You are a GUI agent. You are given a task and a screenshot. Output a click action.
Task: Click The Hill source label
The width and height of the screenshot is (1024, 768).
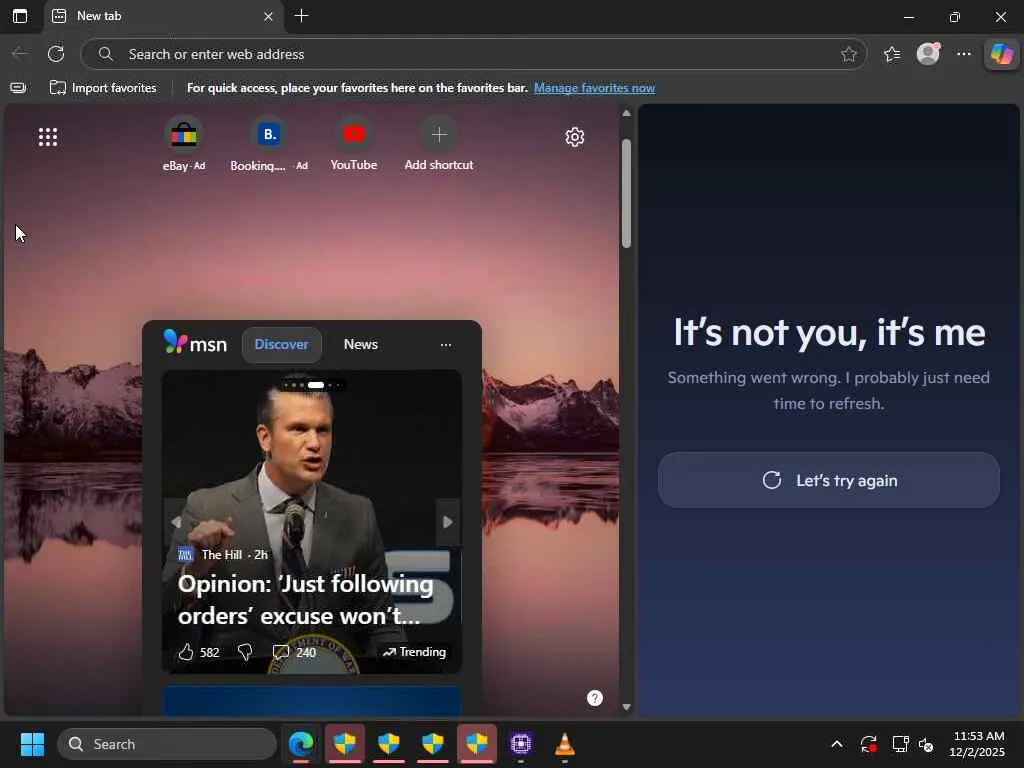tap(223, 554)
